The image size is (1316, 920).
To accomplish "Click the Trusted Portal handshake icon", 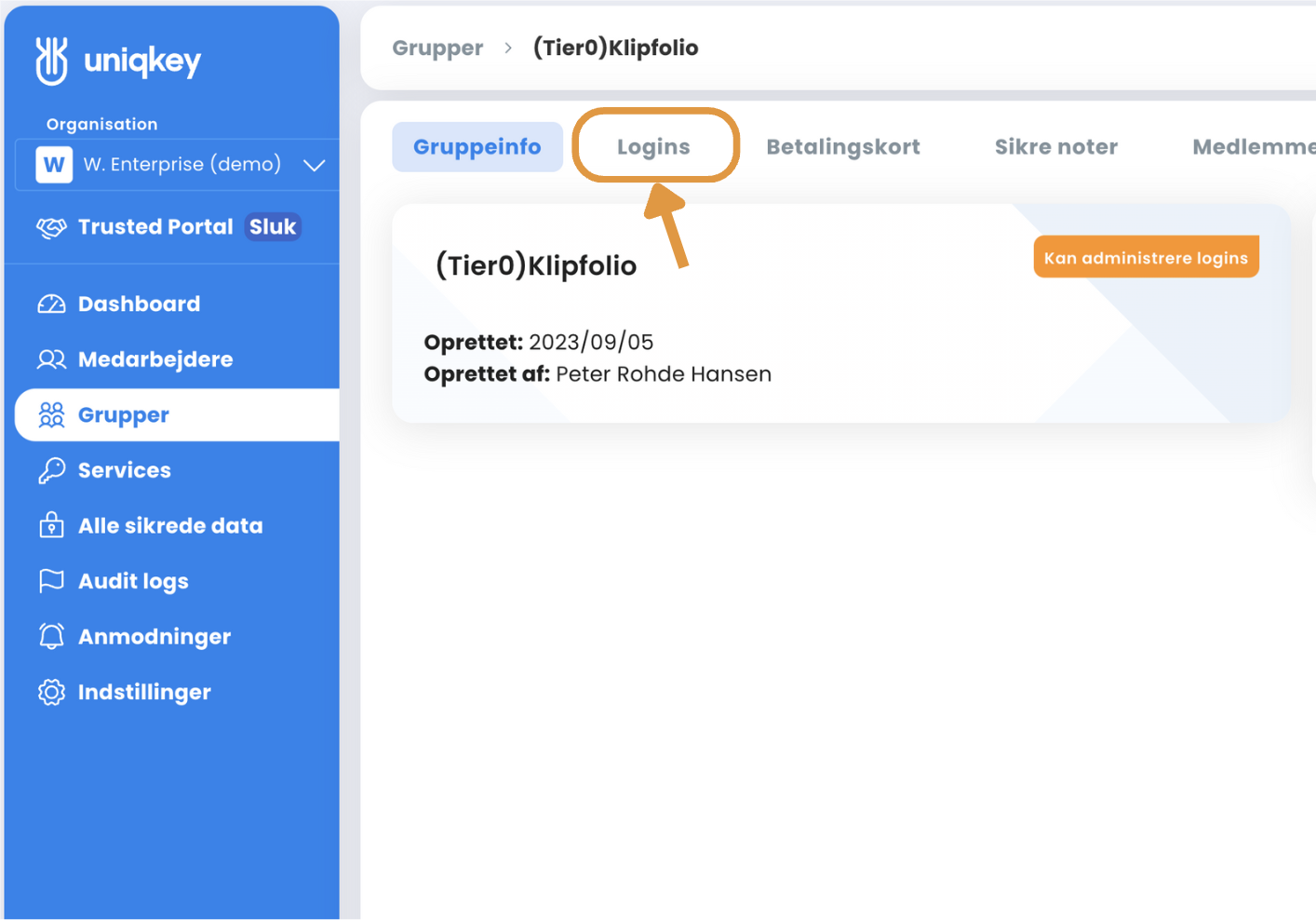I will 51,227.
